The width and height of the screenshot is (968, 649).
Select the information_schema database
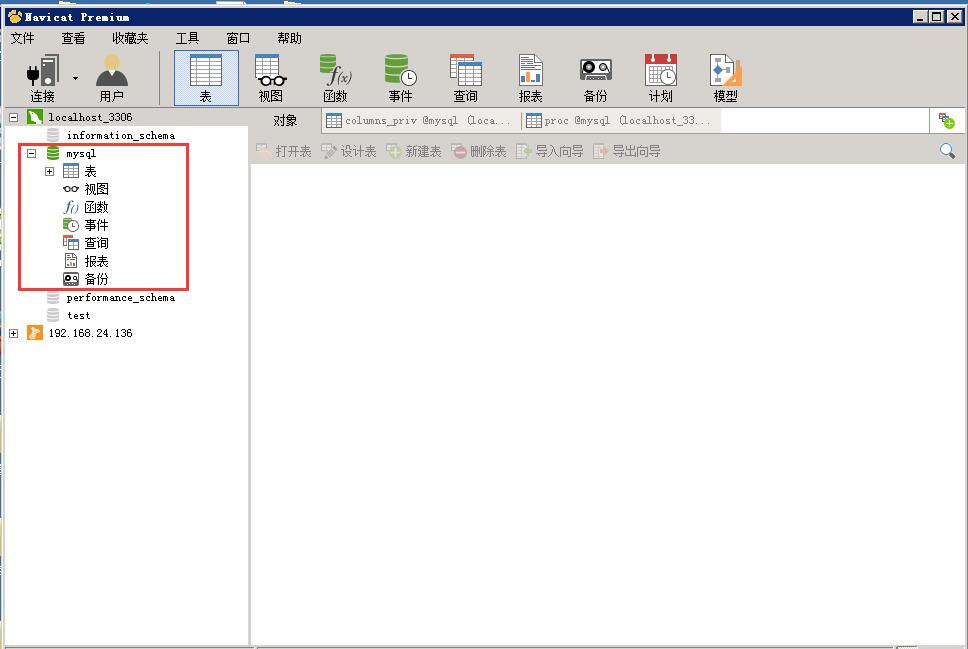[120, 135]
